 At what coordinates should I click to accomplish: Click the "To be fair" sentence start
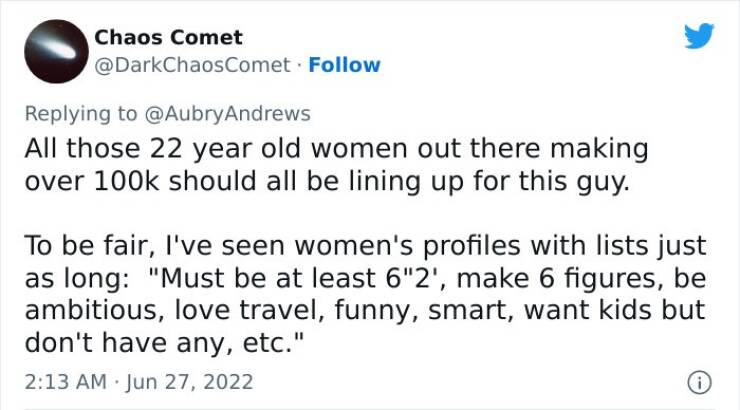pyautogui.click(x=77, y=245)
